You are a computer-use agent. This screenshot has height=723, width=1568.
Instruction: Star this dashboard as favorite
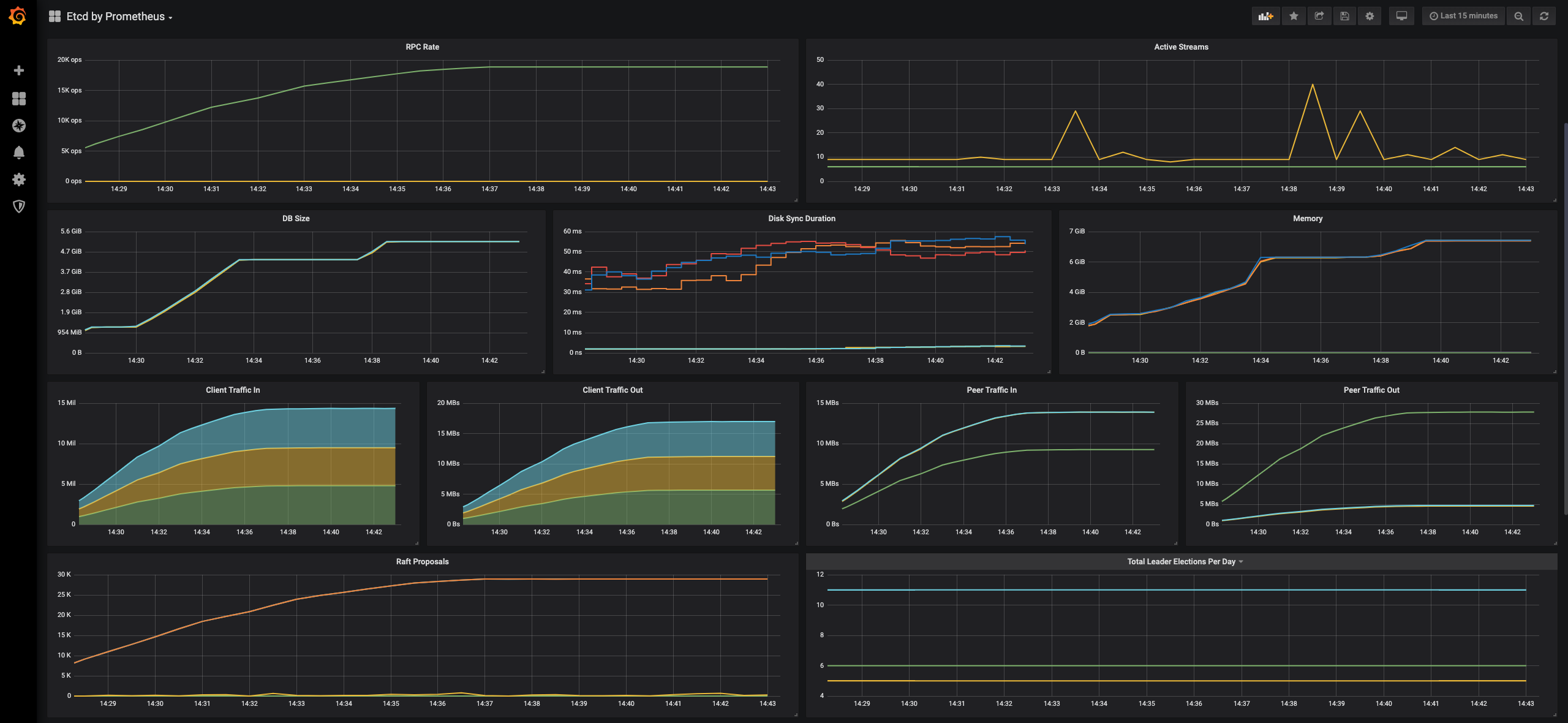point(1294,17)
